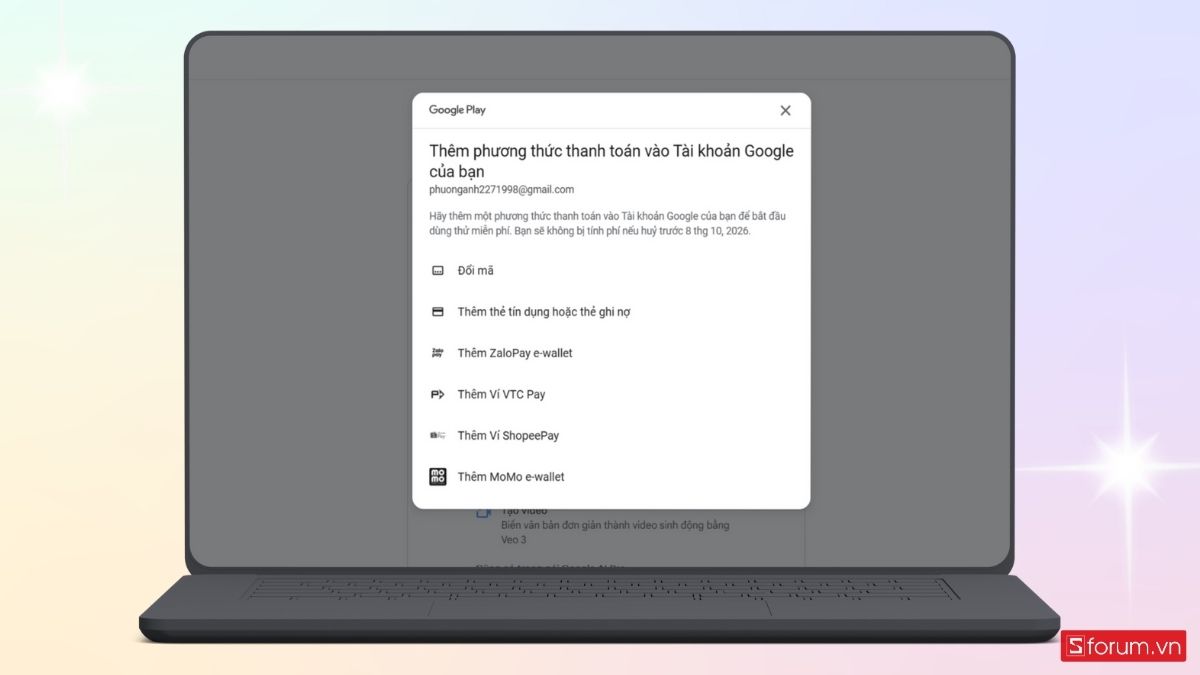
Task: Click the MoMo logo icon
Action: tap(437, 477)
